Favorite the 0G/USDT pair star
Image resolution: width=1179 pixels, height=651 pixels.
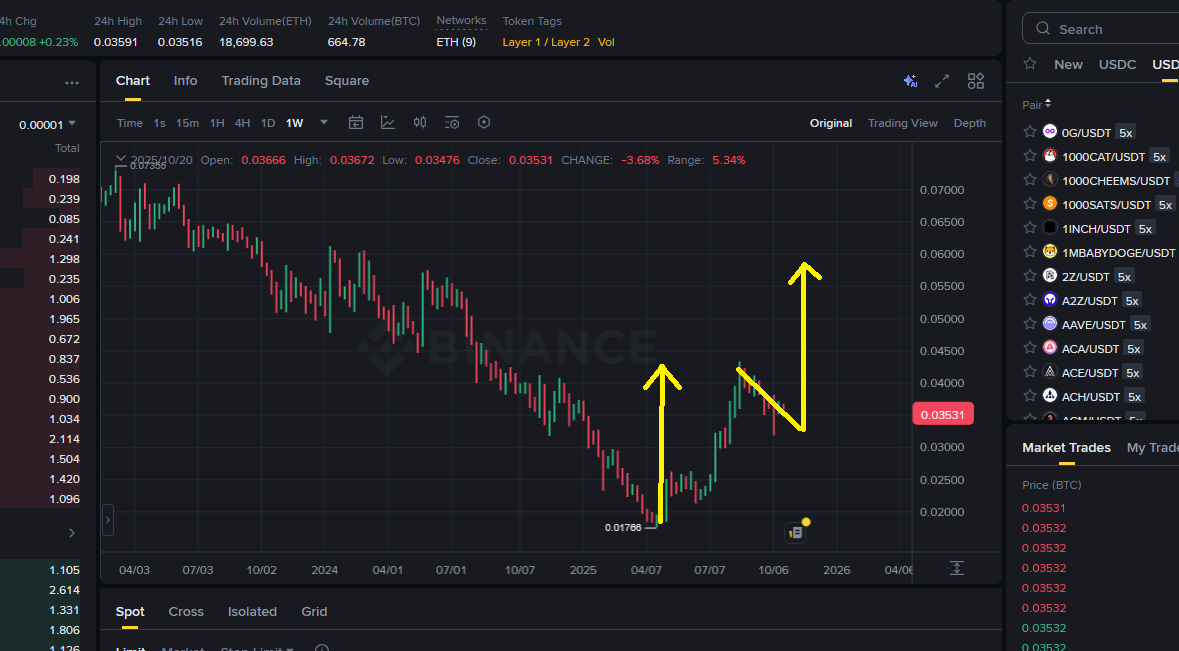[x=1030, y=132]
